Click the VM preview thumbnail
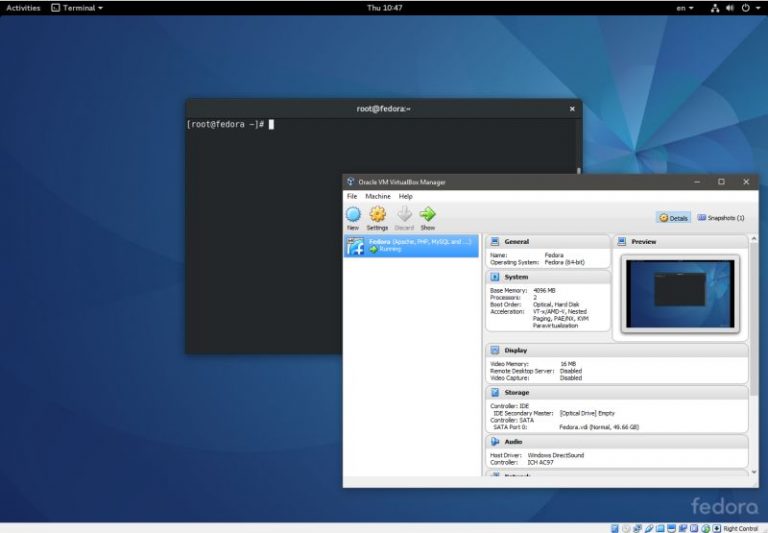This screenshot has width=768, height=533. point(680,293)
